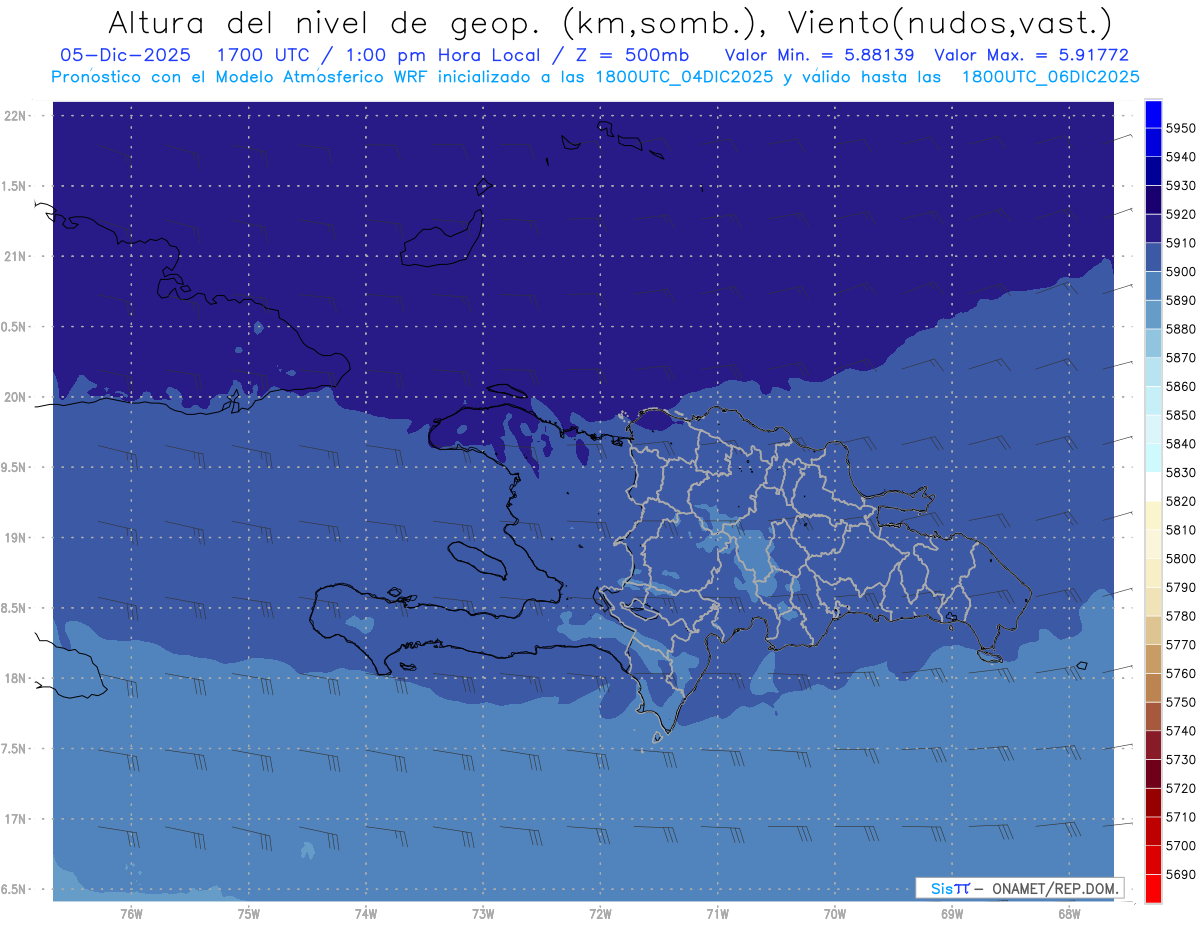Click the '5910' colorbar value

[1181, 243]
